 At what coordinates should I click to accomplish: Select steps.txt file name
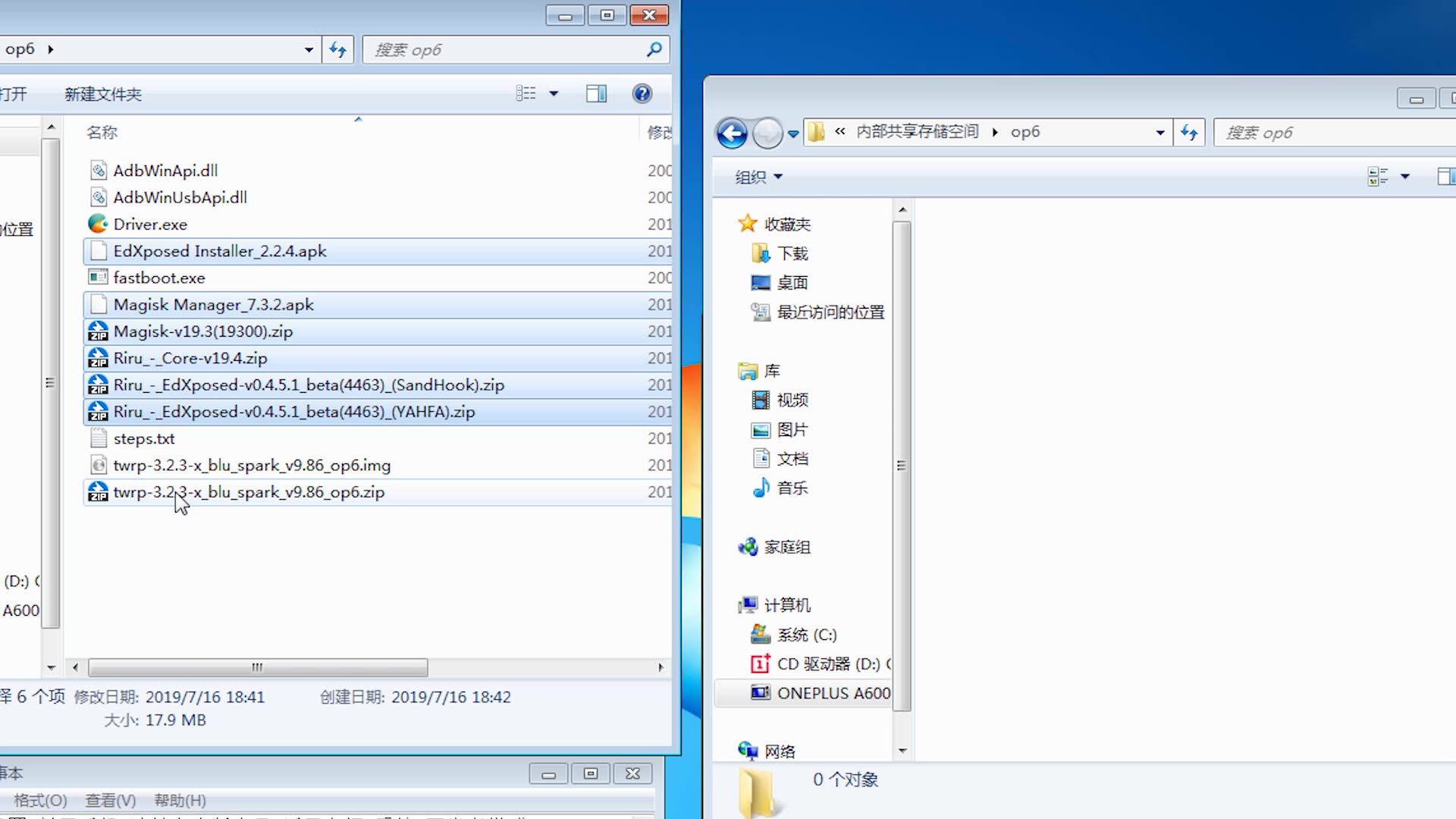tap(144, 438)
